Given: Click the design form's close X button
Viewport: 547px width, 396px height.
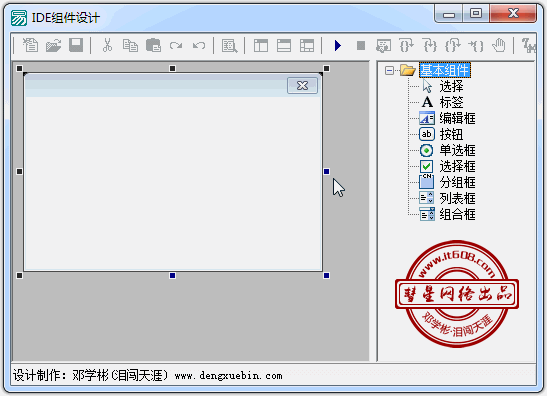Looking at the screenshot, I should pyautogui.click(x=302, y=85).
